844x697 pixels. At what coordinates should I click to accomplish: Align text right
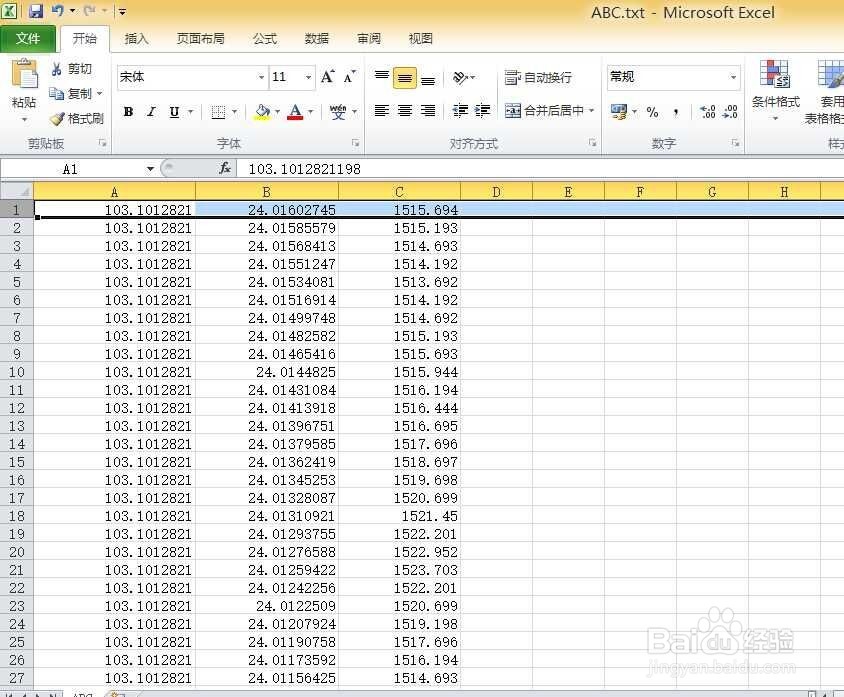click(x=428, y=111)
